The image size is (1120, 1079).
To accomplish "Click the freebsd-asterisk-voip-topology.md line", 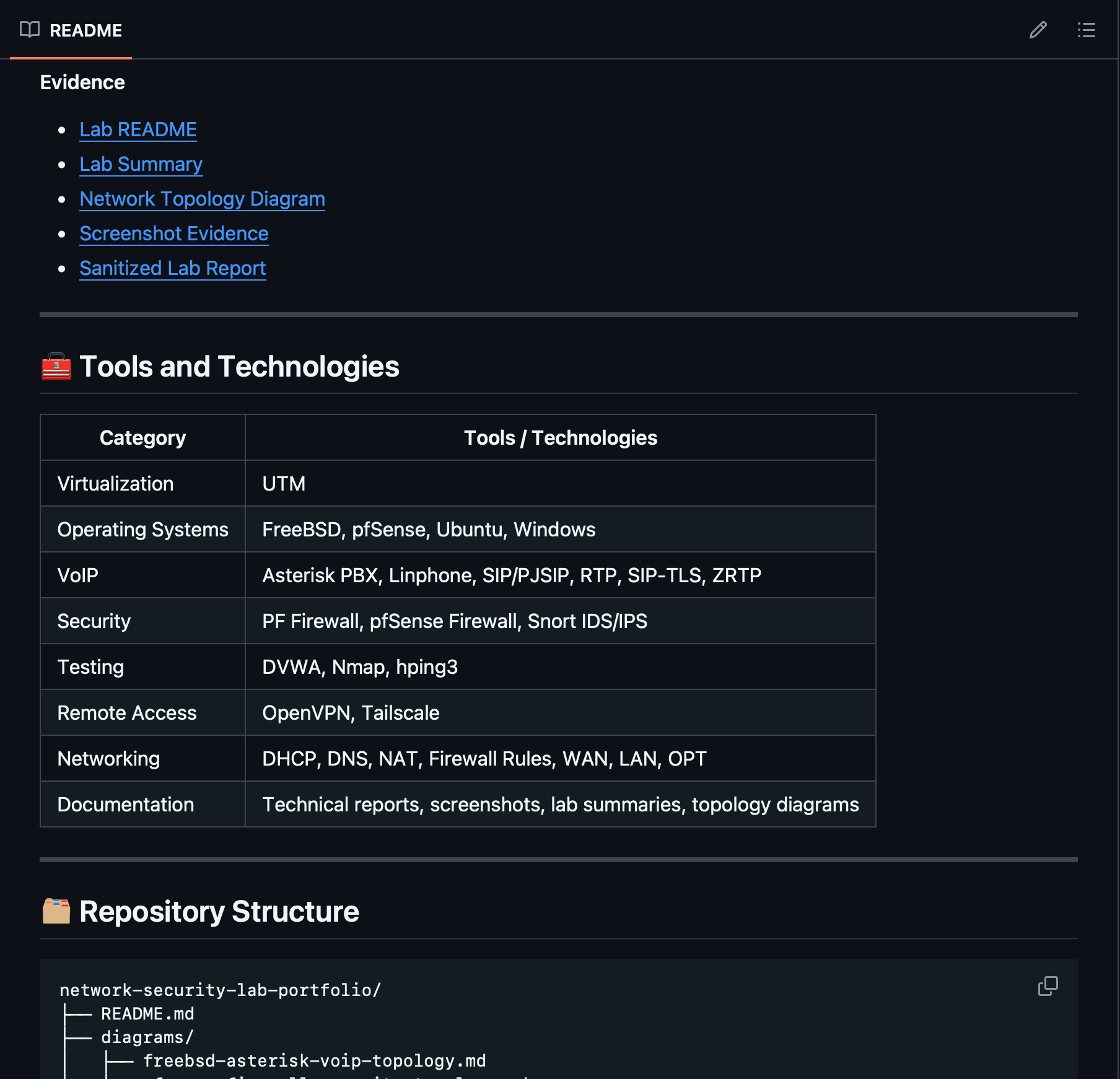I will (315, 1060).
